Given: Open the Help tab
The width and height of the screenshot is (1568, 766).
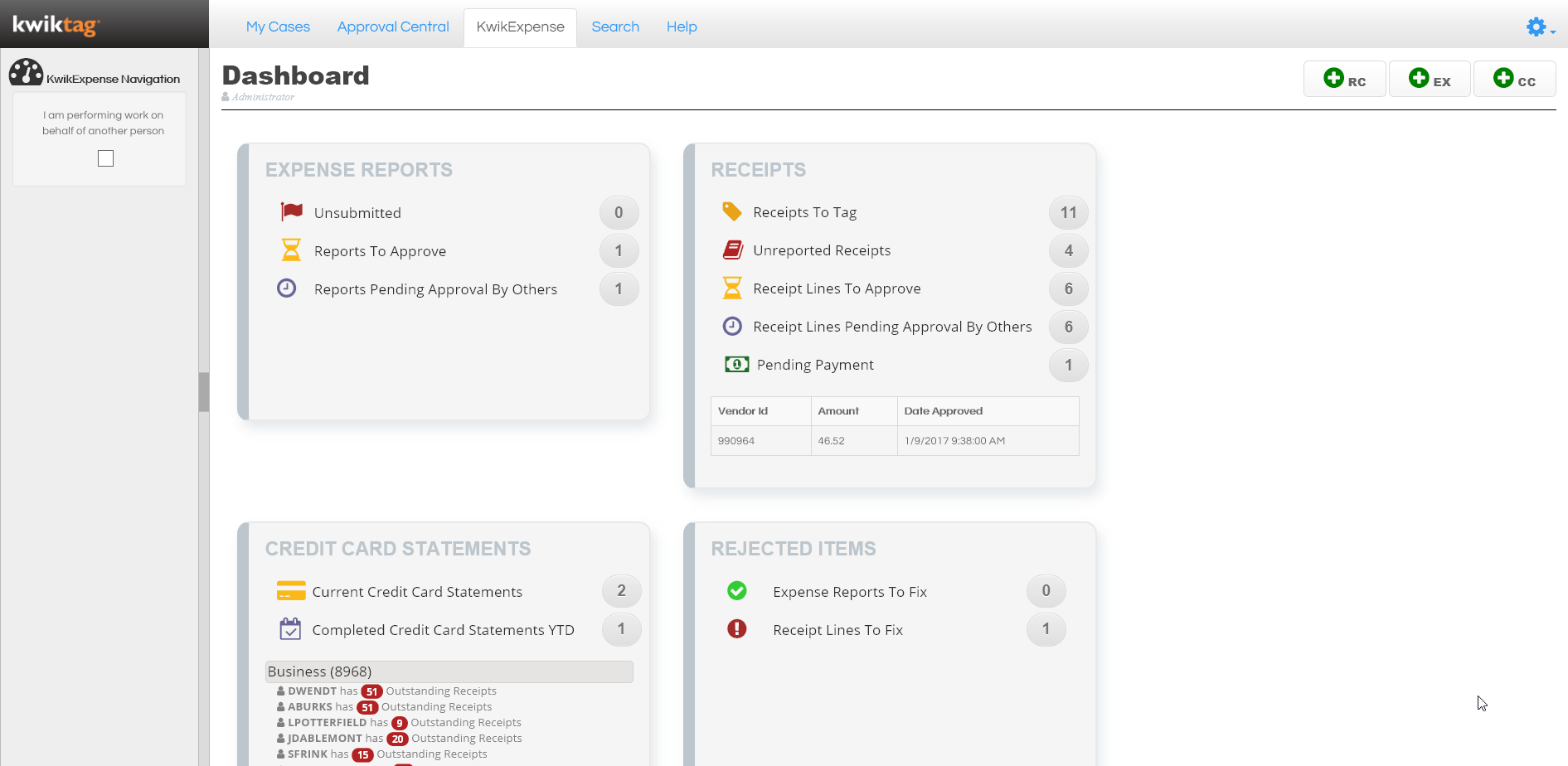Looking at the screenshot, I should 682,27.
